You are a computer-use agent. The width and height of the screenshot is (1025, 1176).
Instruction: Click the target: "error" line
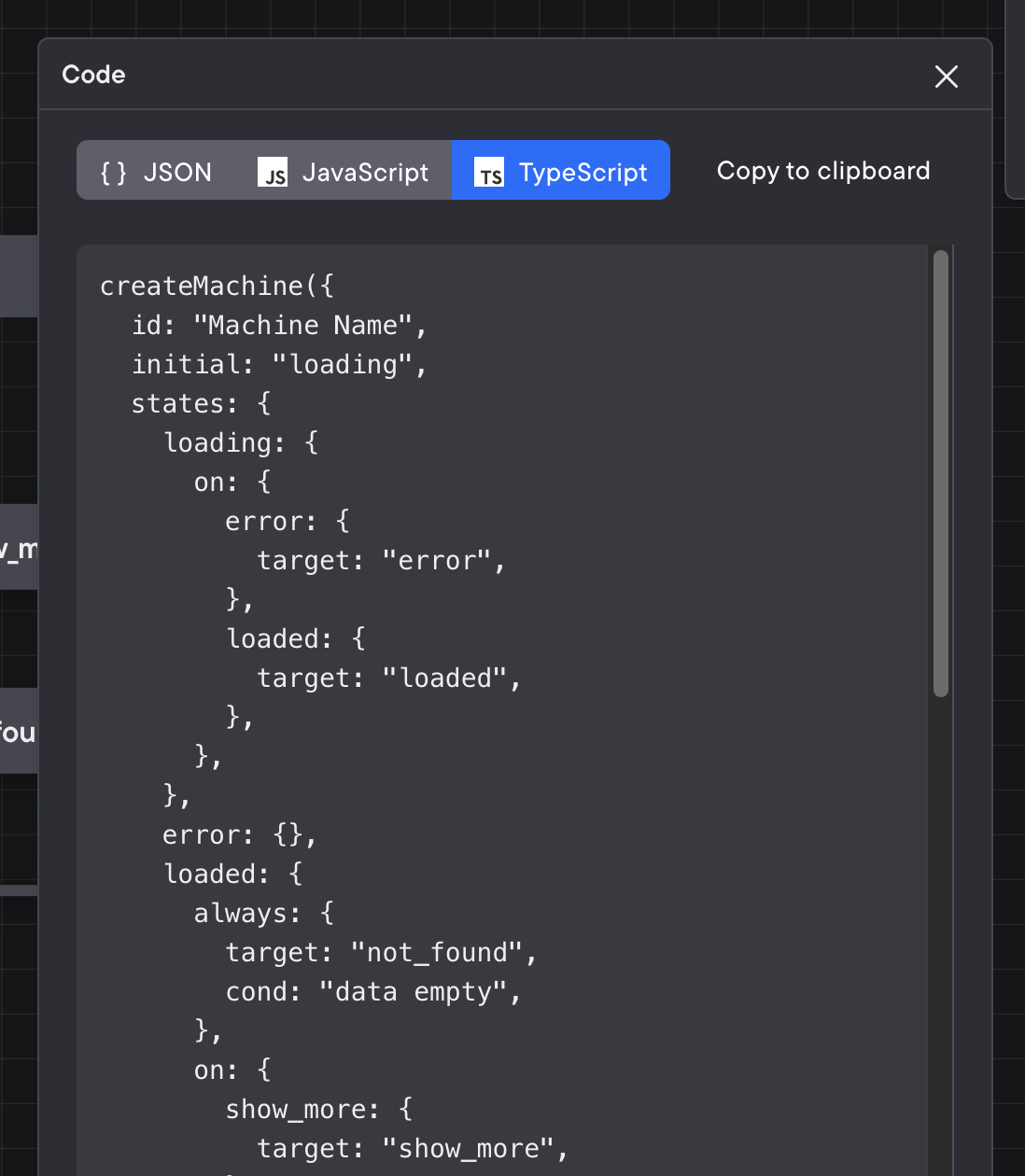(381, 560)
